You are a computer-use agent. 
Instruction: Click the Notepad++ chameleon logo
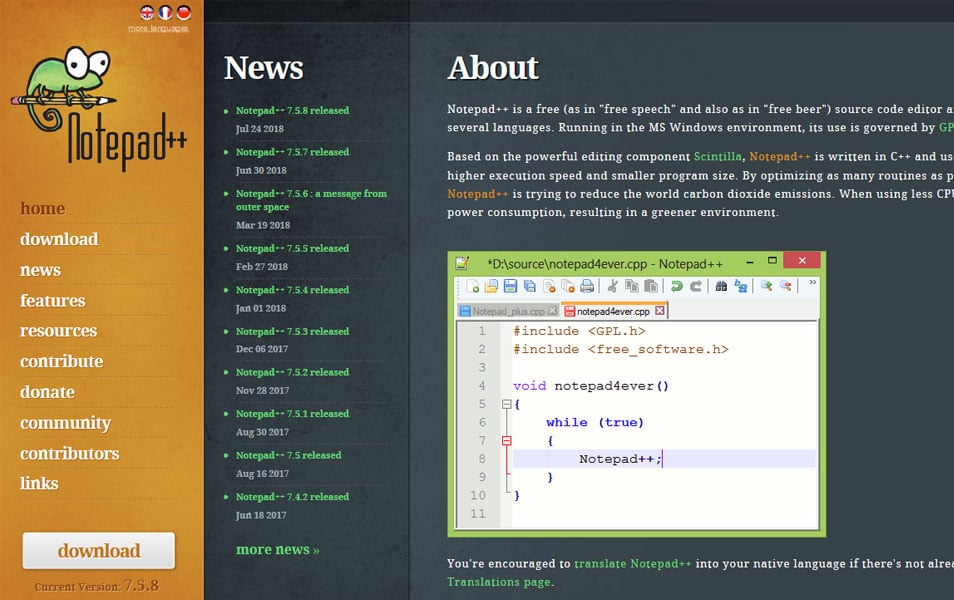point(99,108)
